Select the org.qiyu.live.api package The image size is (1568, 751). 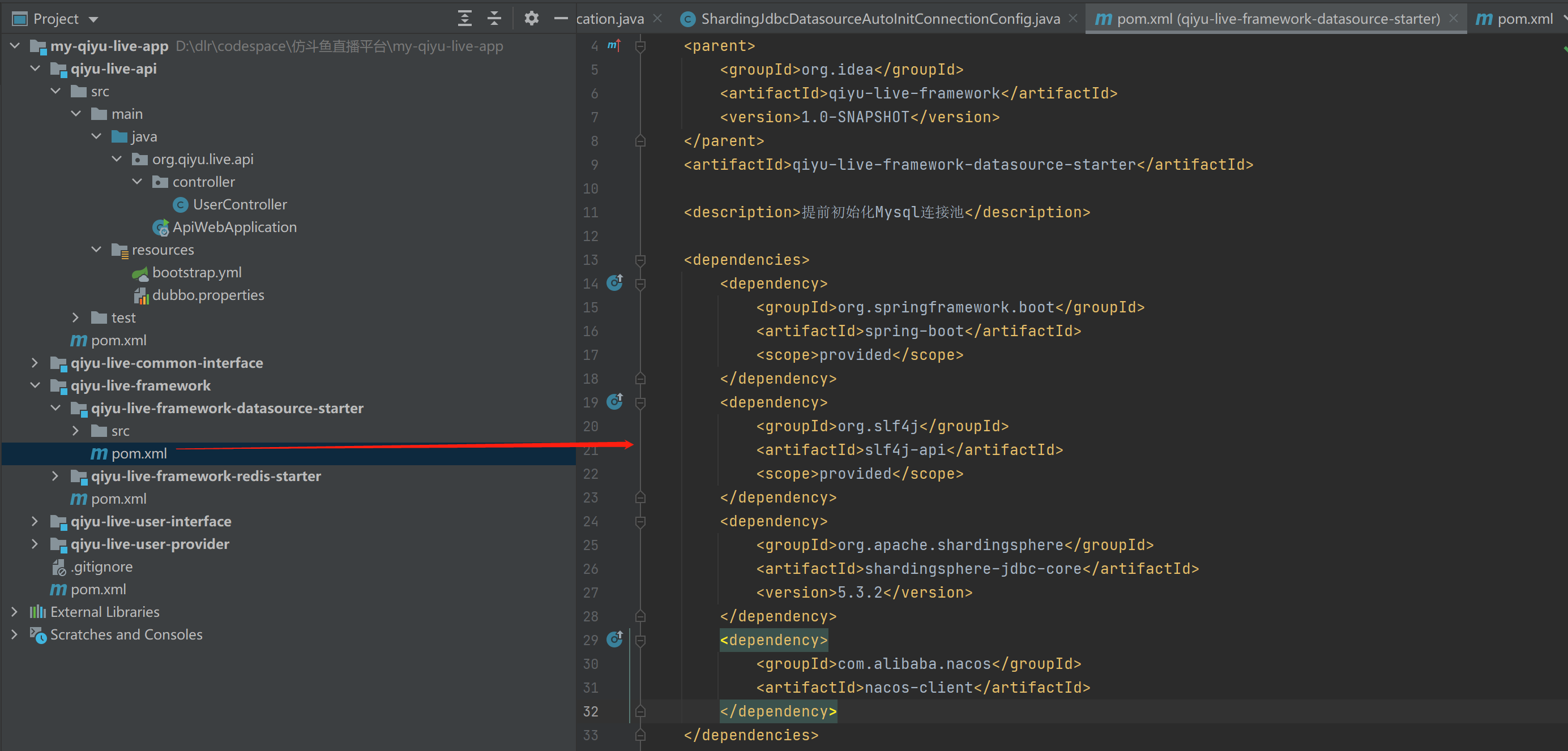[x=202, y=160]
